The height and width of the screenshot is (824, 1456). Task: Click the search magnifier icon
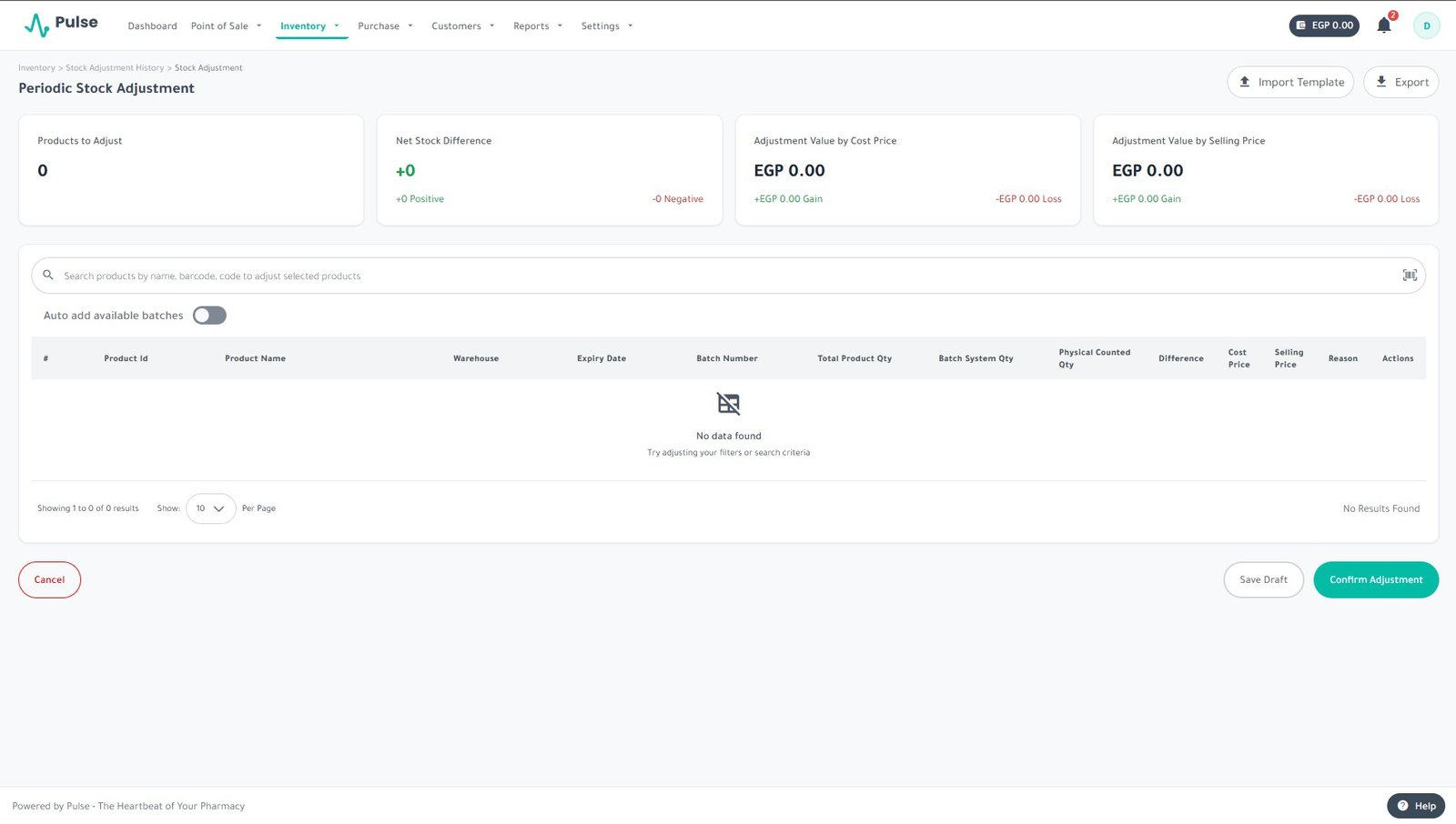pyautogui.click(x=48, y=275)
